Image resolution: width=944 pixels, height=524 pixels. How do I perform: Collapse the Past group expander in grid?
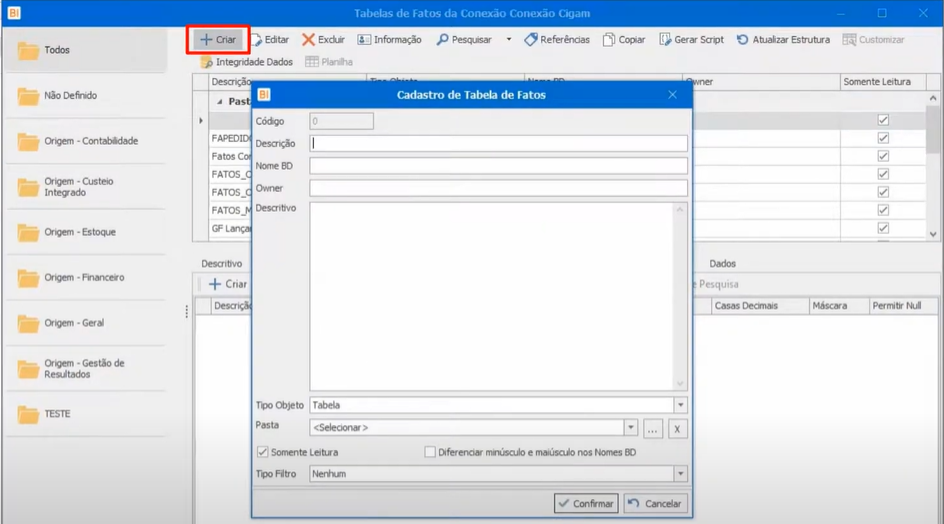(220, 102)
